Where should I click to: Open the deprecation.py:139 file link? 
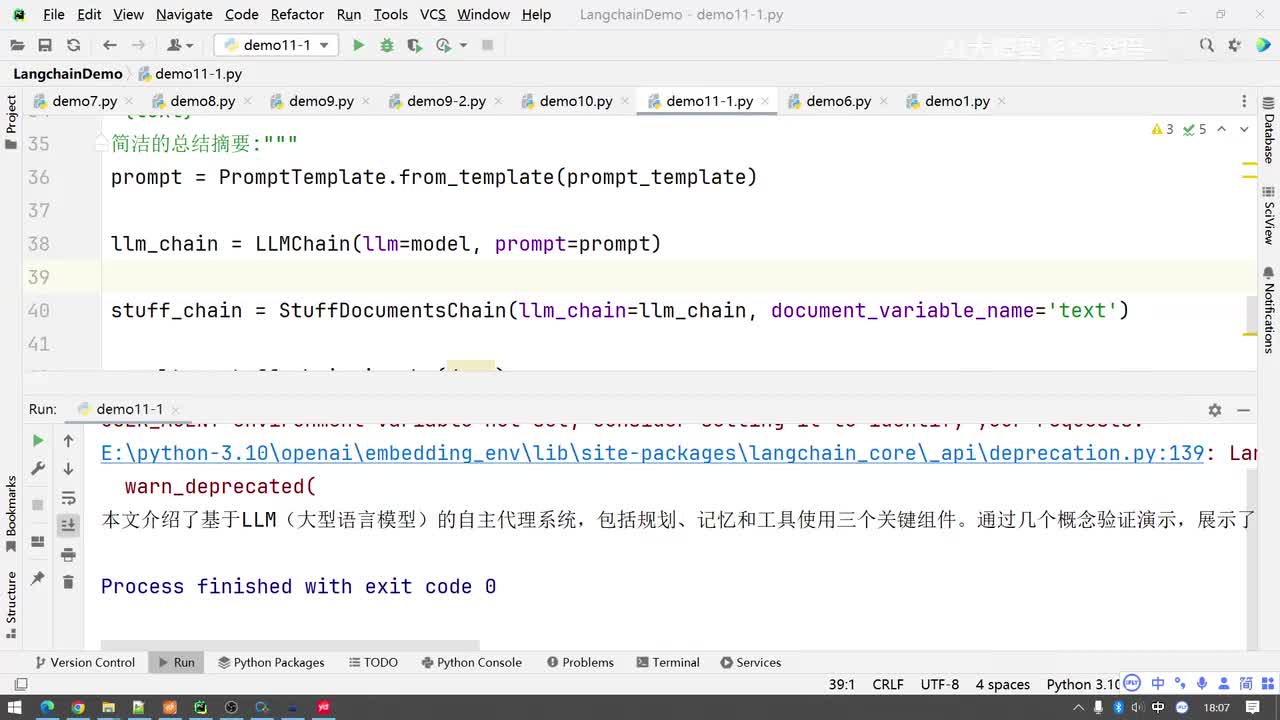(652, 453)
